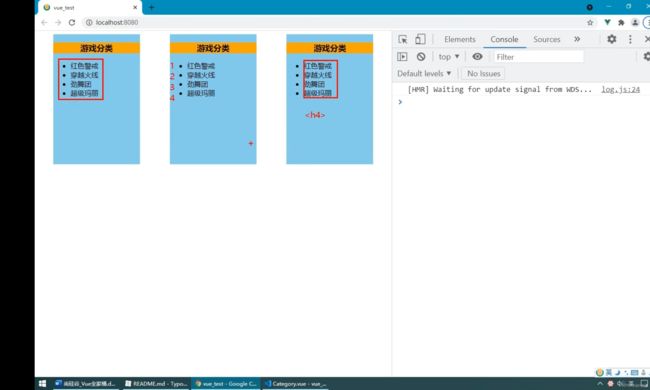650x390 pixels.
Task: Select the HMR waiting for update message
Action: (500, 90)
